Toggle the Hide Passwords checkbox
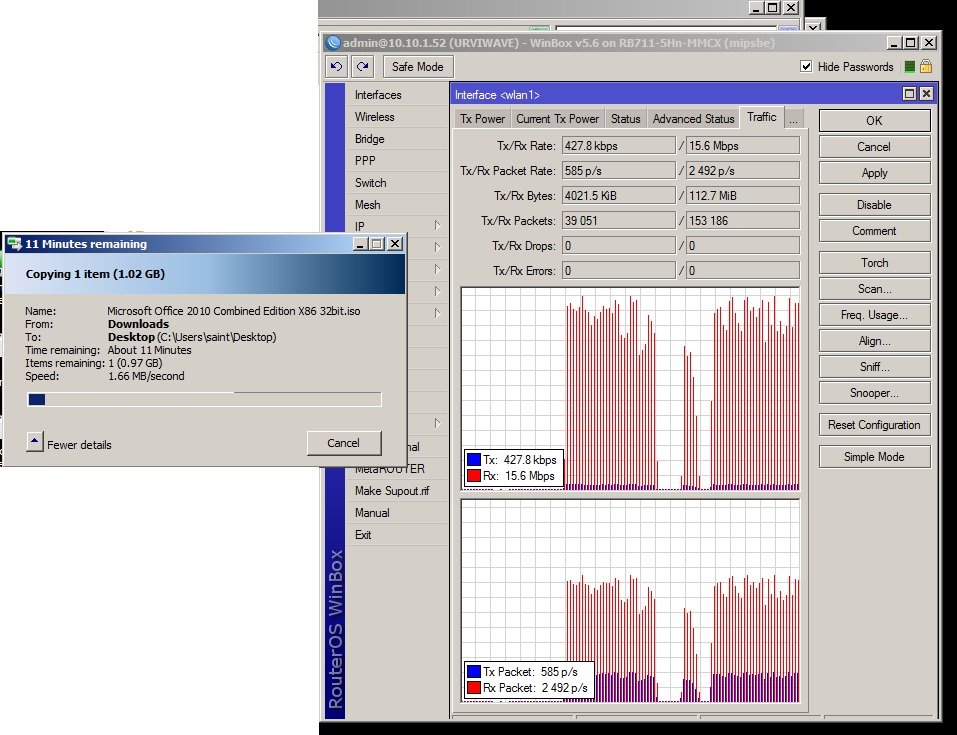This screenshot has height=735, width=957. coord(807,67)
